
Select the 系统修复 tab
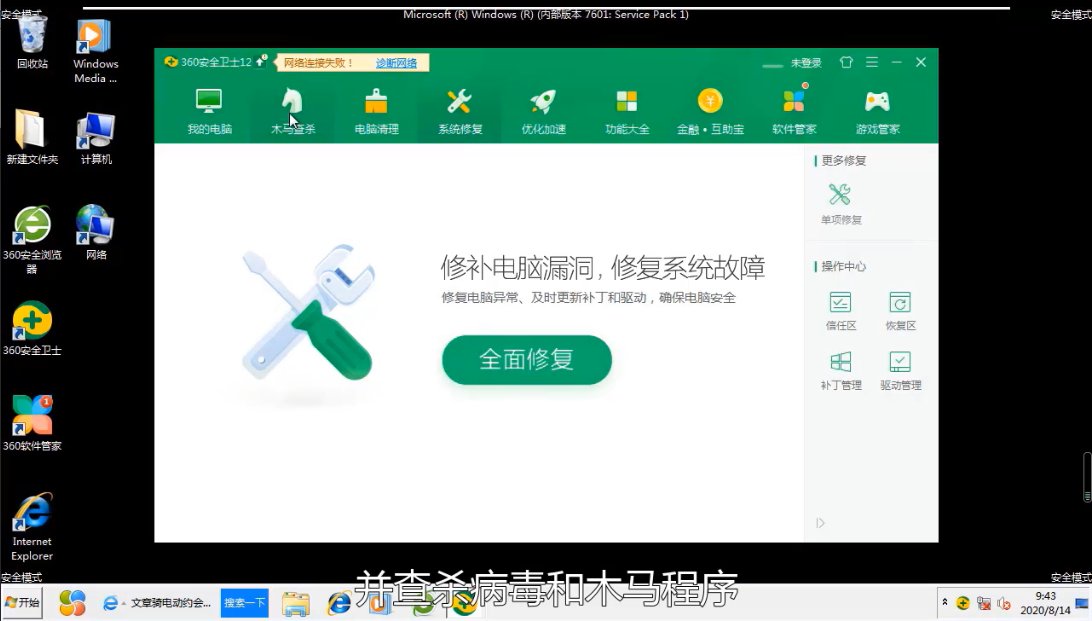click(x=460, y=111)
